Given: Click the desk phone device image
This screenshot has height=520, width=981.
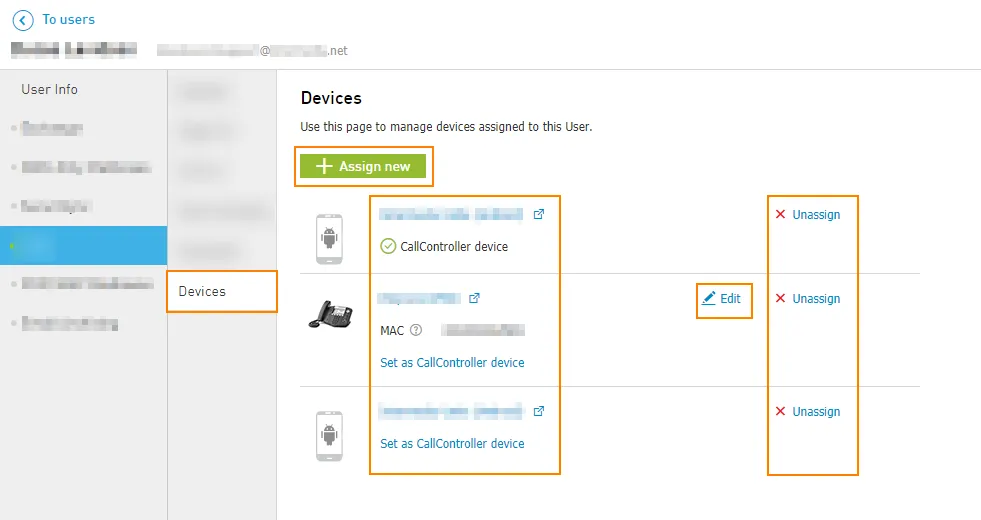Looking at the screenshot, I should point(331,315).
